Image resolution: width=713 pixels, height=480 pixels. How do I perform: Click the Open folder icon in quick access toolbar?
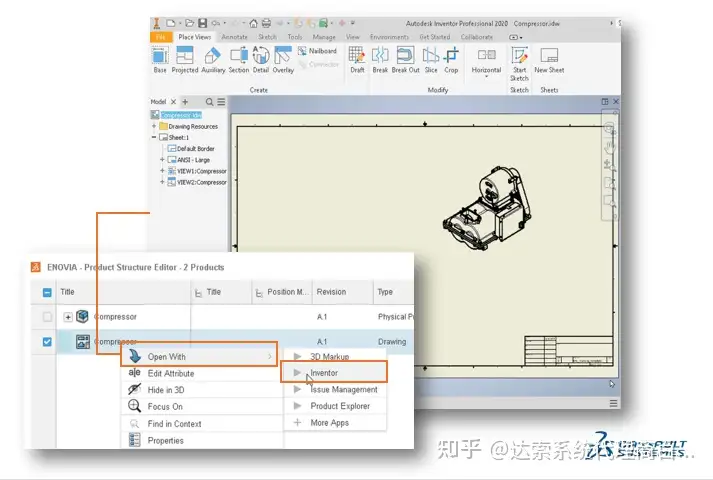click(x=190, y=23)
